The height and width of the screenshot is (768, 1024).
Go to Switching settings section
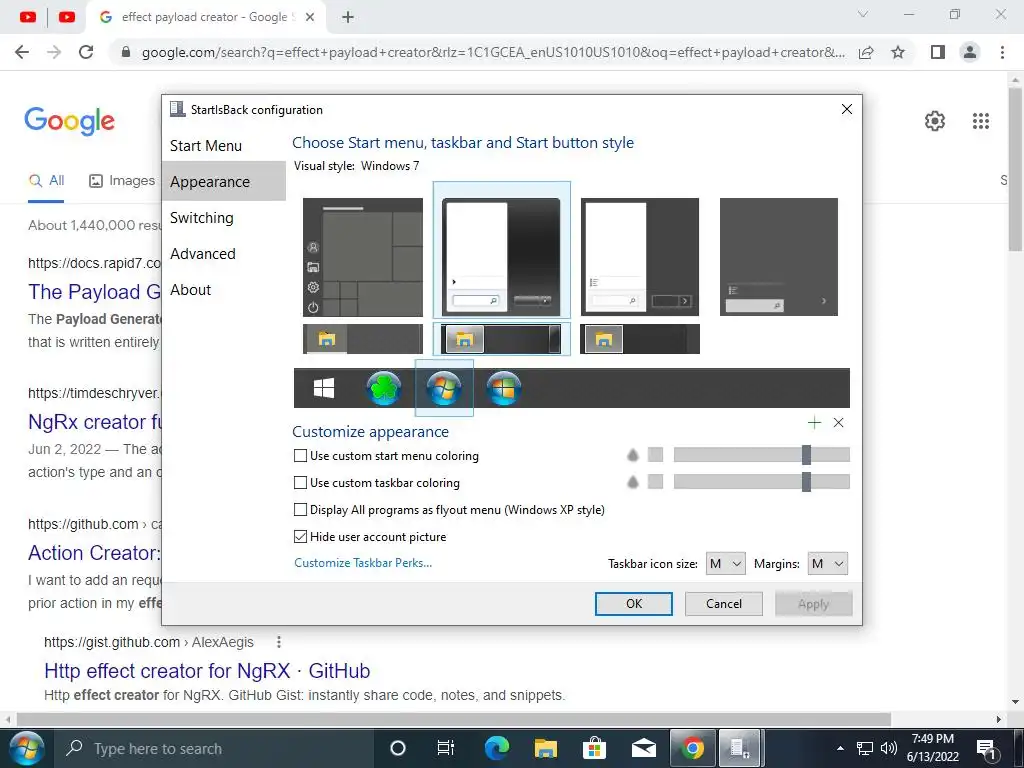point(202,217)
